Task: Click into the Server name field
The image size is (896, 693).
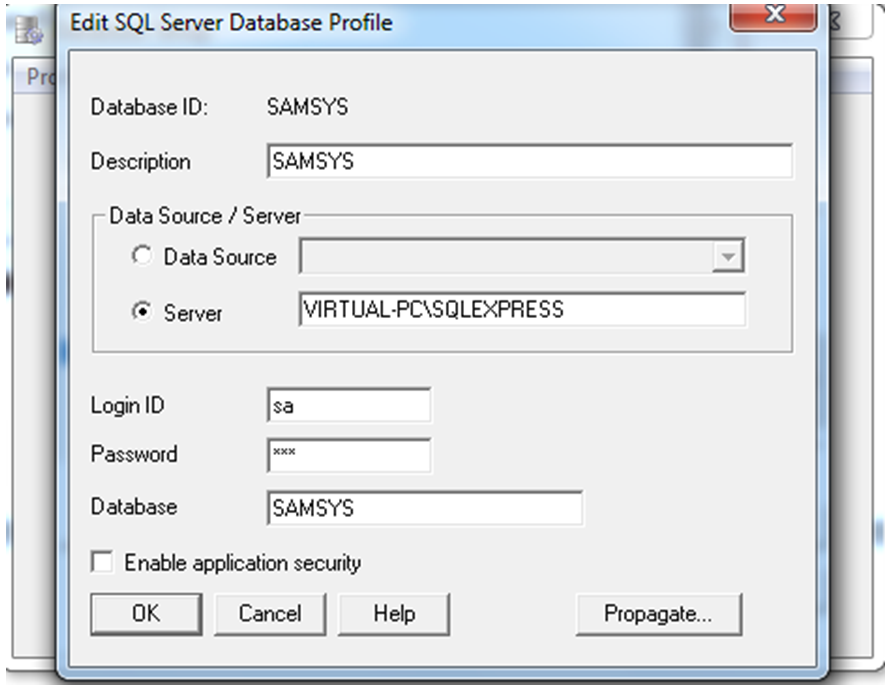Action: click(522, 310)
